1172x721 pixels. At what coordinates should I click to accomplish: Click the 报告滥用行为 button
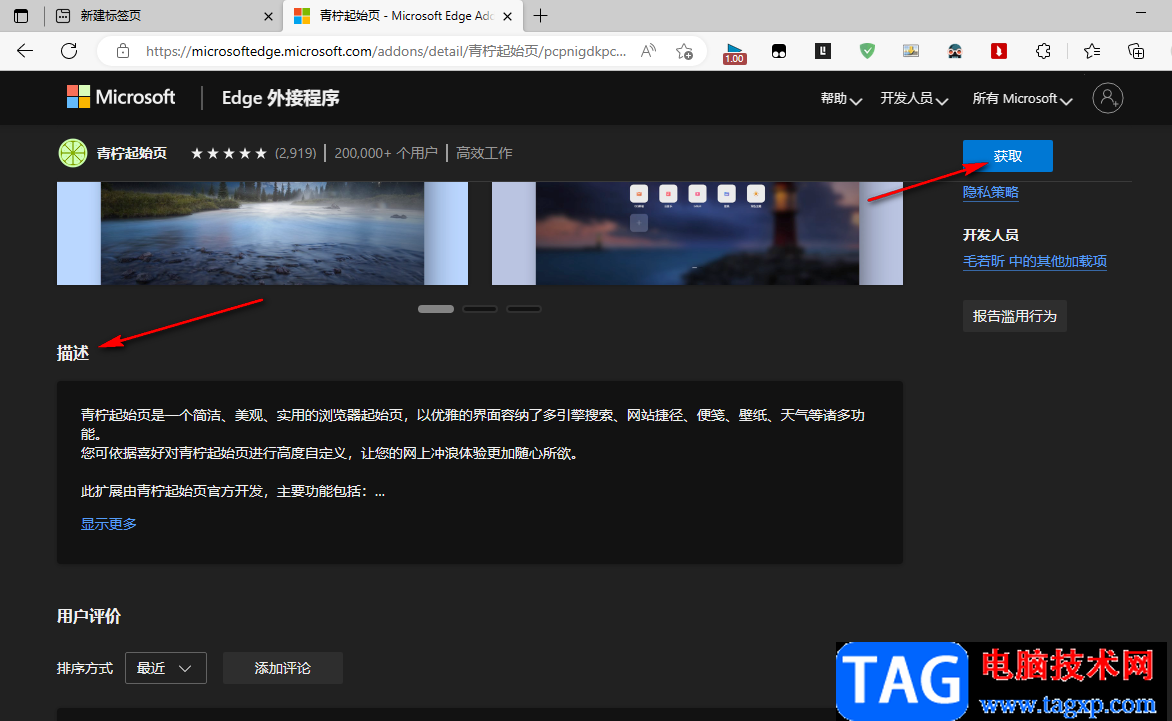point(1014,316)
